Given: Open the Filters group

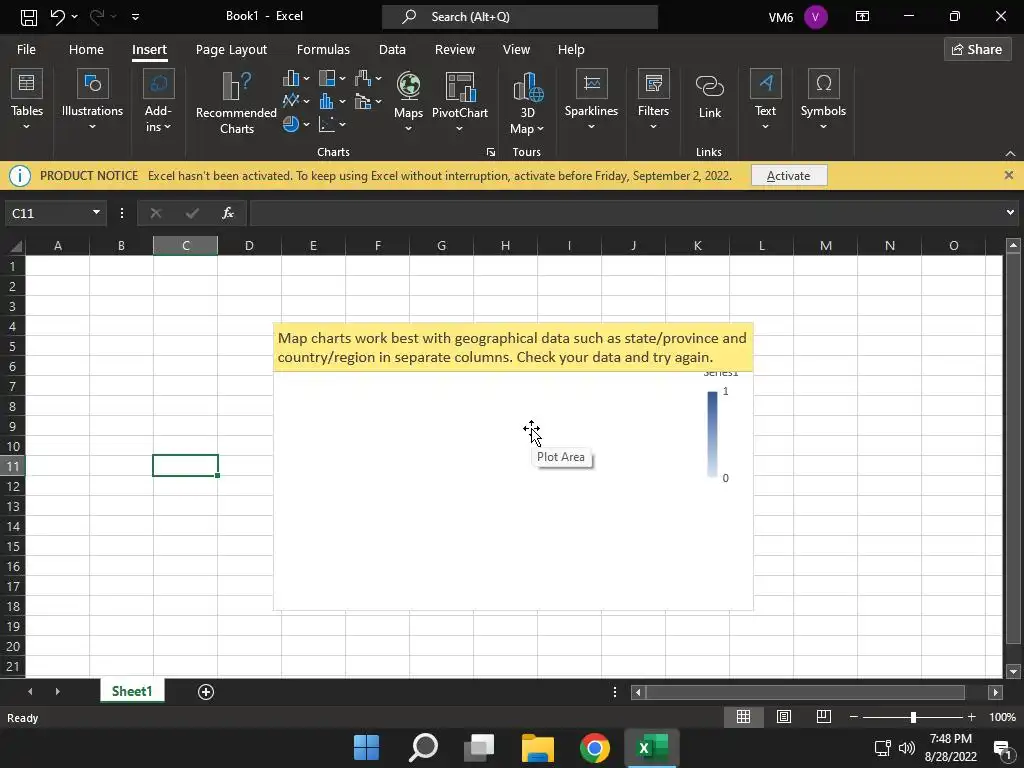Looking at the screenshot, I should (653, 99).
